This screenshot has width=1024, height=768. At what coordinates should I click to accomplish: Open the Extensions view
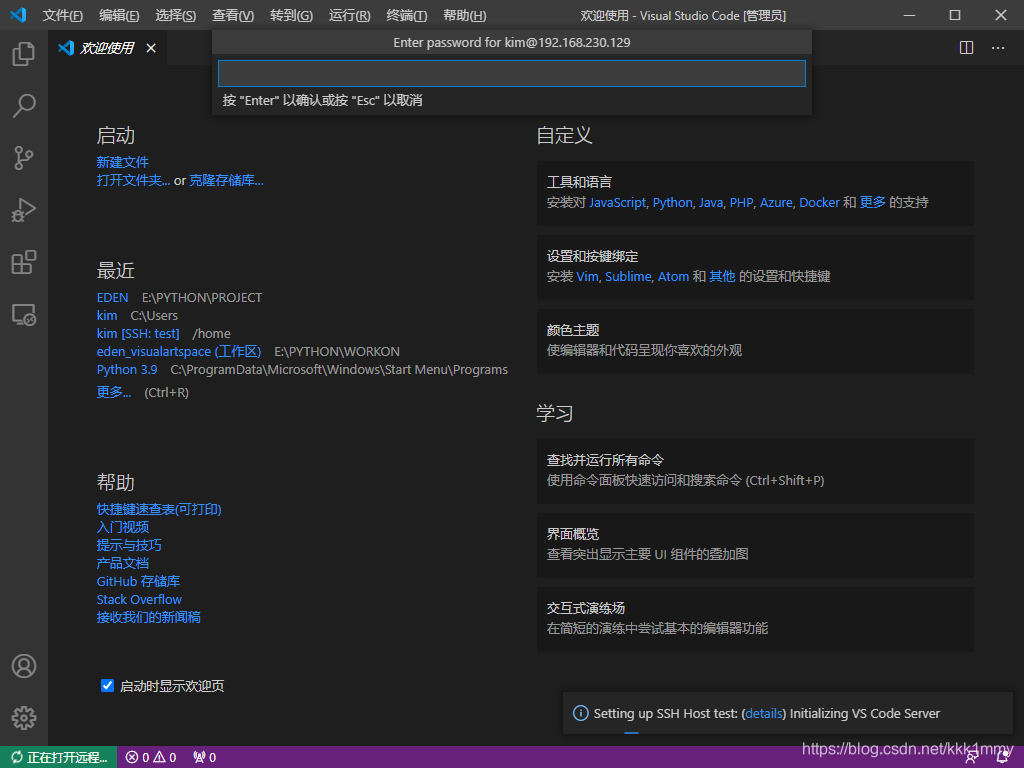pos(24,263)
